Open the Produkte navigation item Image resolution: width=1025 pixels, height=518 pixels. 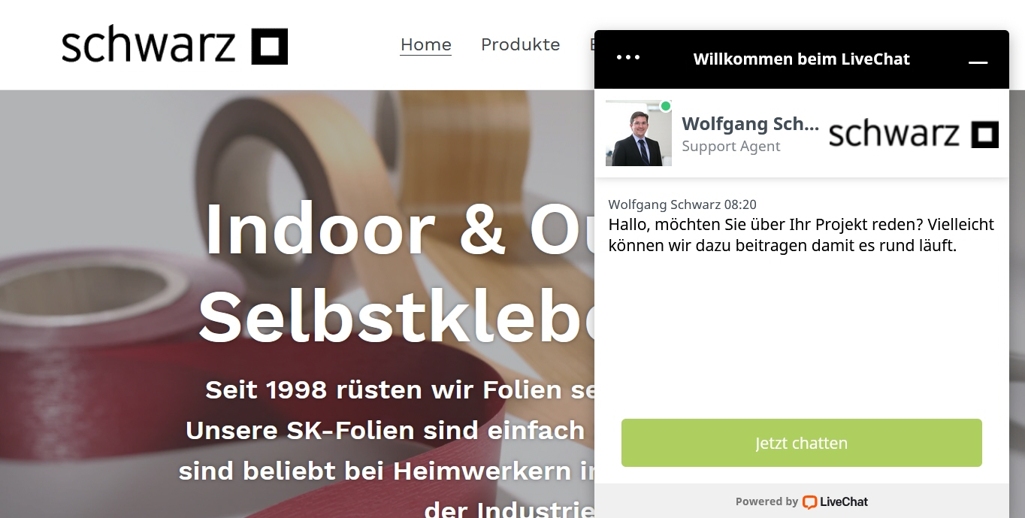point(520,44)
